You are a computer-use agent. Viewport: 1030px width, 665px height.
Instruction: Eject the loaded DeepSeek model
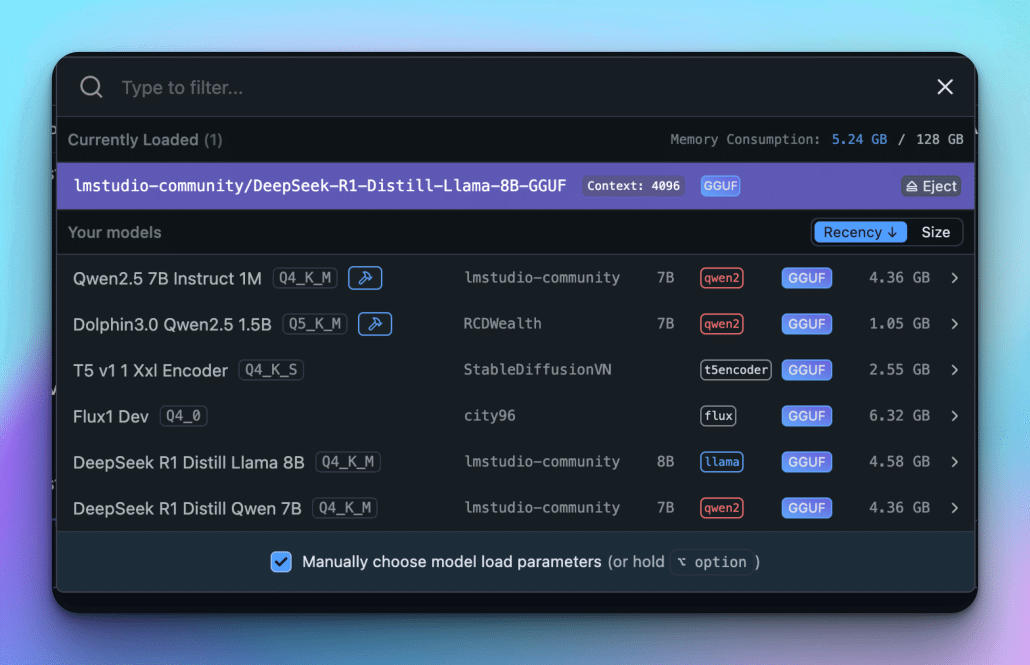click(x=931, y=186)
